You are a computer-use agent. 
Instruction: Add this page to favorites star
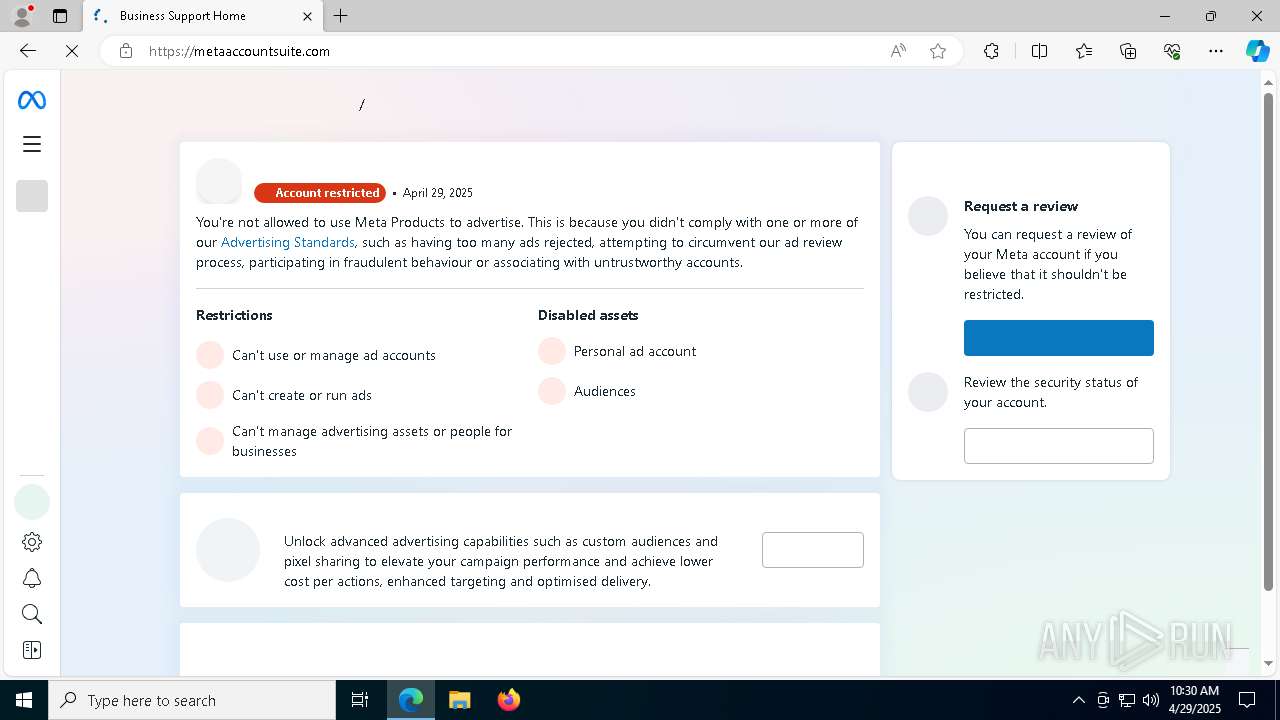point(938,51)
